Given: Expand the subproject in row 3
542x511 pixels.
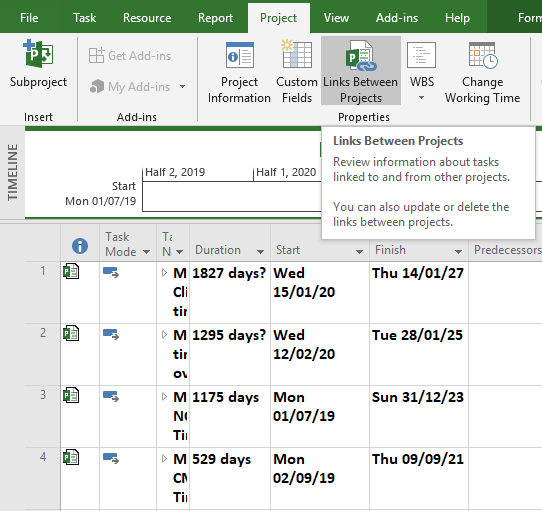Looking at the screenshot, I should tap(165, 397).
